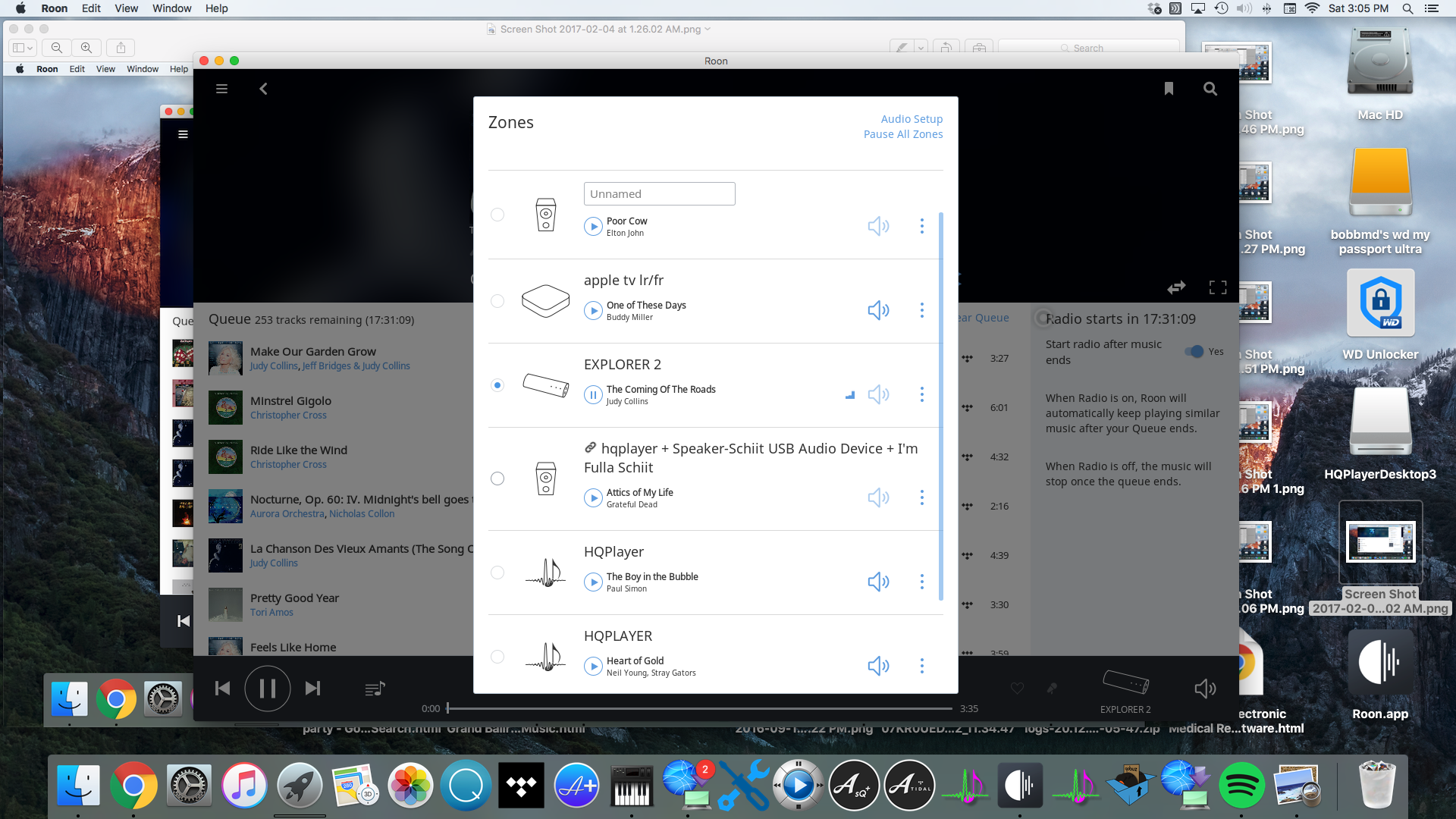
Task: Open the Edit menu in the menu bar
Action: pyautogui.click(x=91, y=8)
